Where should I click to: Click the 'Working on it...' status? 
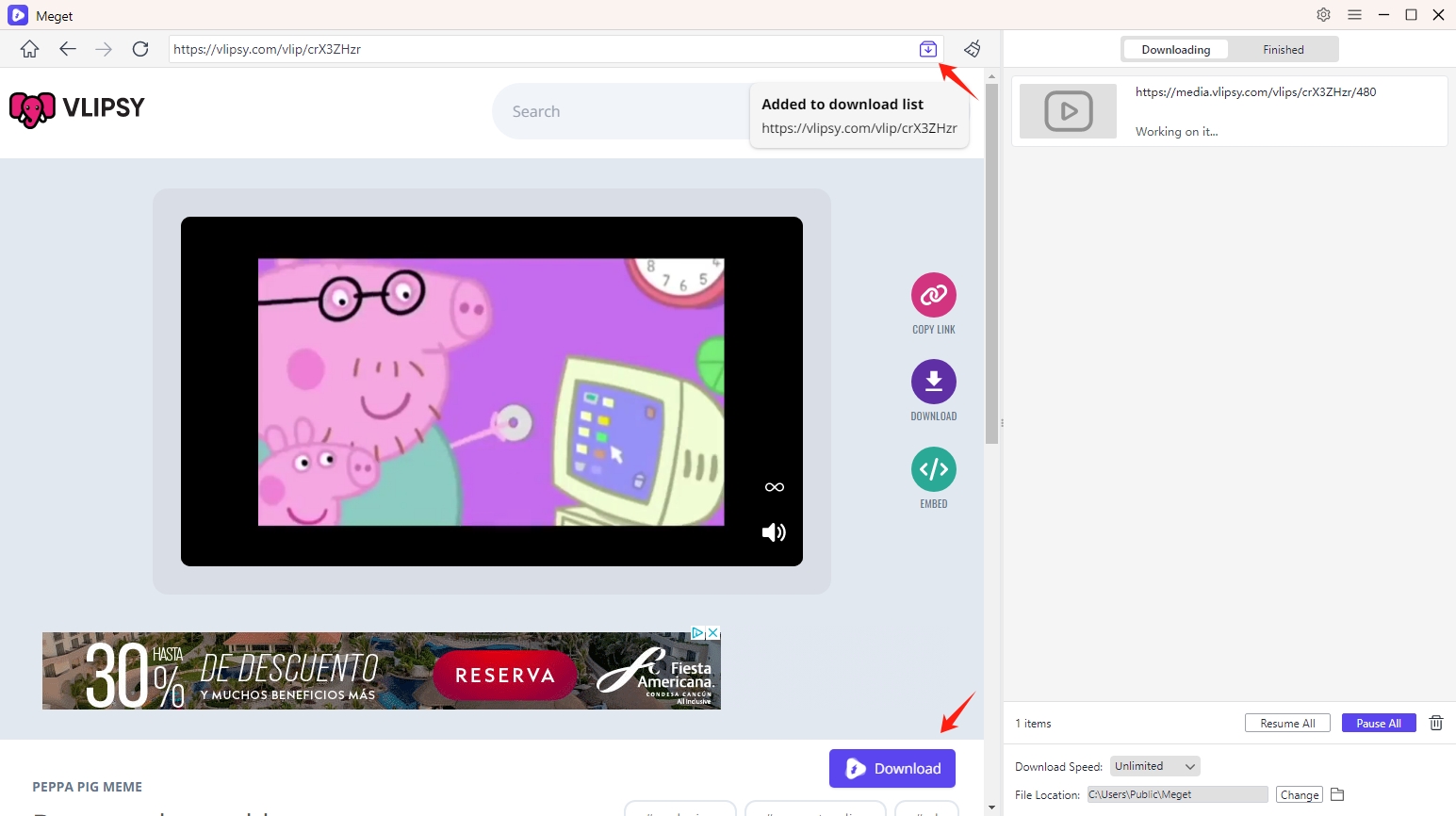click(x=1176, y=131)
